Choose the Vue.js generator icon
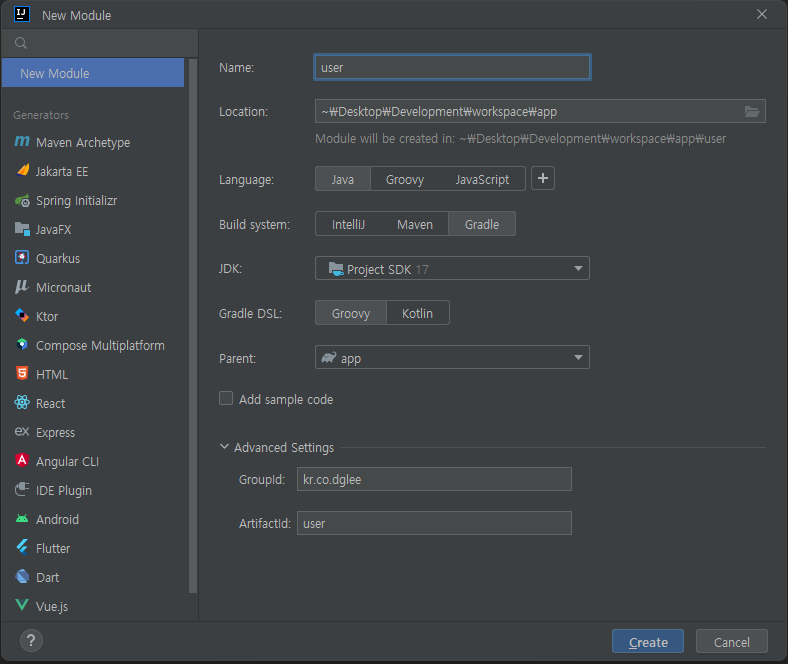 22,605
